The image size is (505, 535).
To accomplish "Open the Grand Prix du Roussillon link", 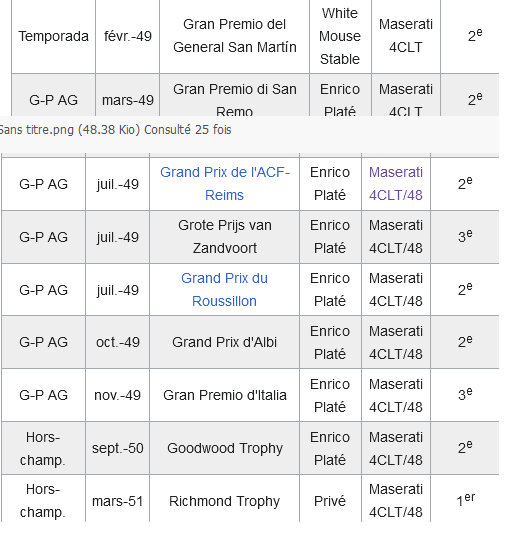I will click(225, 290).
